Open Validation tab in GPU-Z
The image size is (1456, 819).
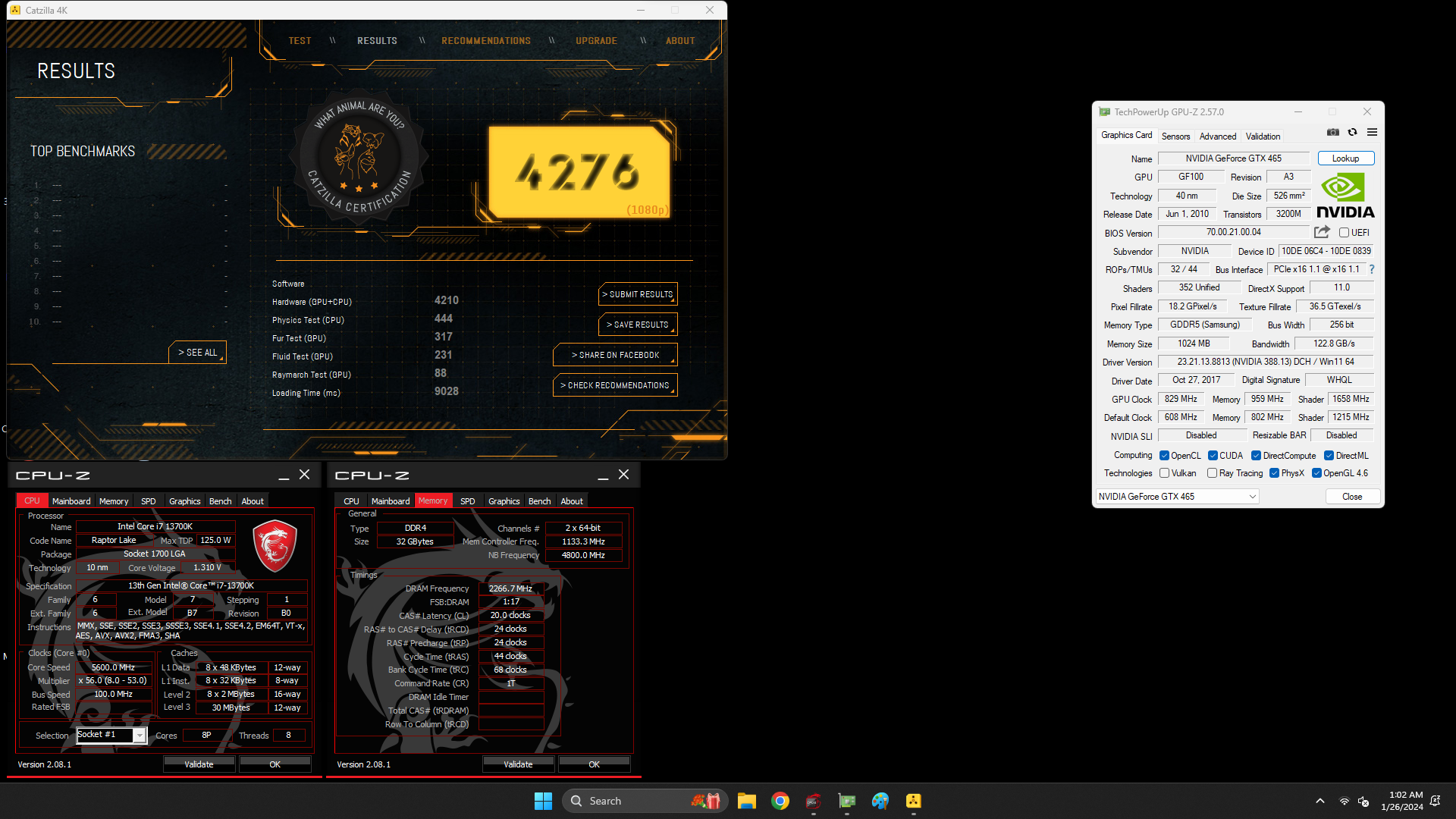pyautogui.click(x=1263, y=136)
